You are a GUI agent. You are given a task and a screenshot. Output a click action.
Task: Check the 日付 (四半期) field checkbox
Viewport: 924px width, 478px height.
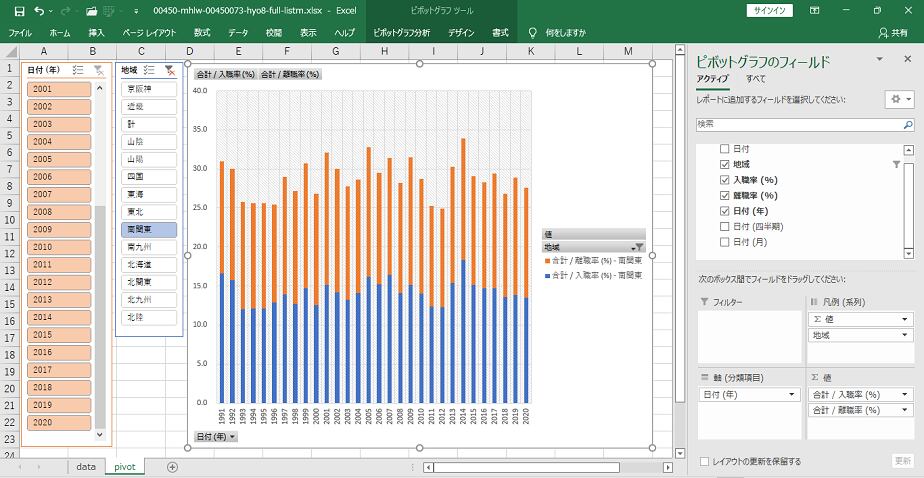tap(725, 226)
